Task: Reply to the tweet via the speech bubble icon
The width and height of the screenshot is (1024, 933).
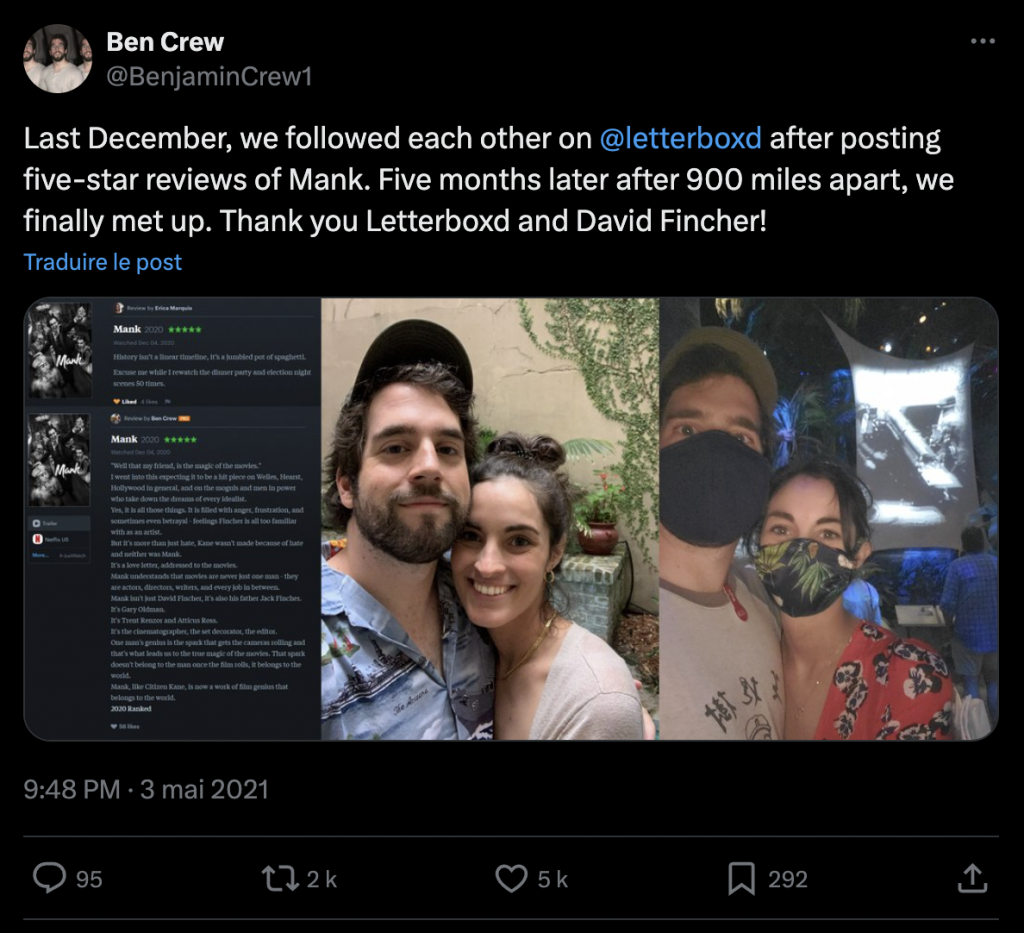Action: coord(49,879)
